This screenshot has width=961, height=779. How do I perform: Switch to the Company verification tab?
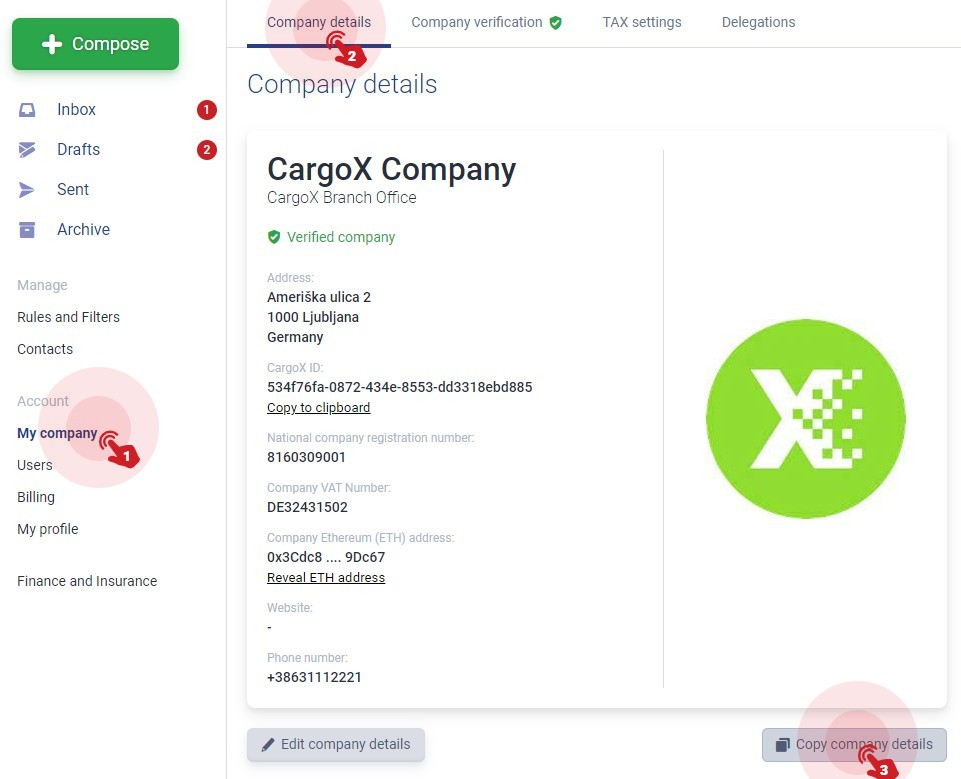pyautogui.click(x=477, y=23)
